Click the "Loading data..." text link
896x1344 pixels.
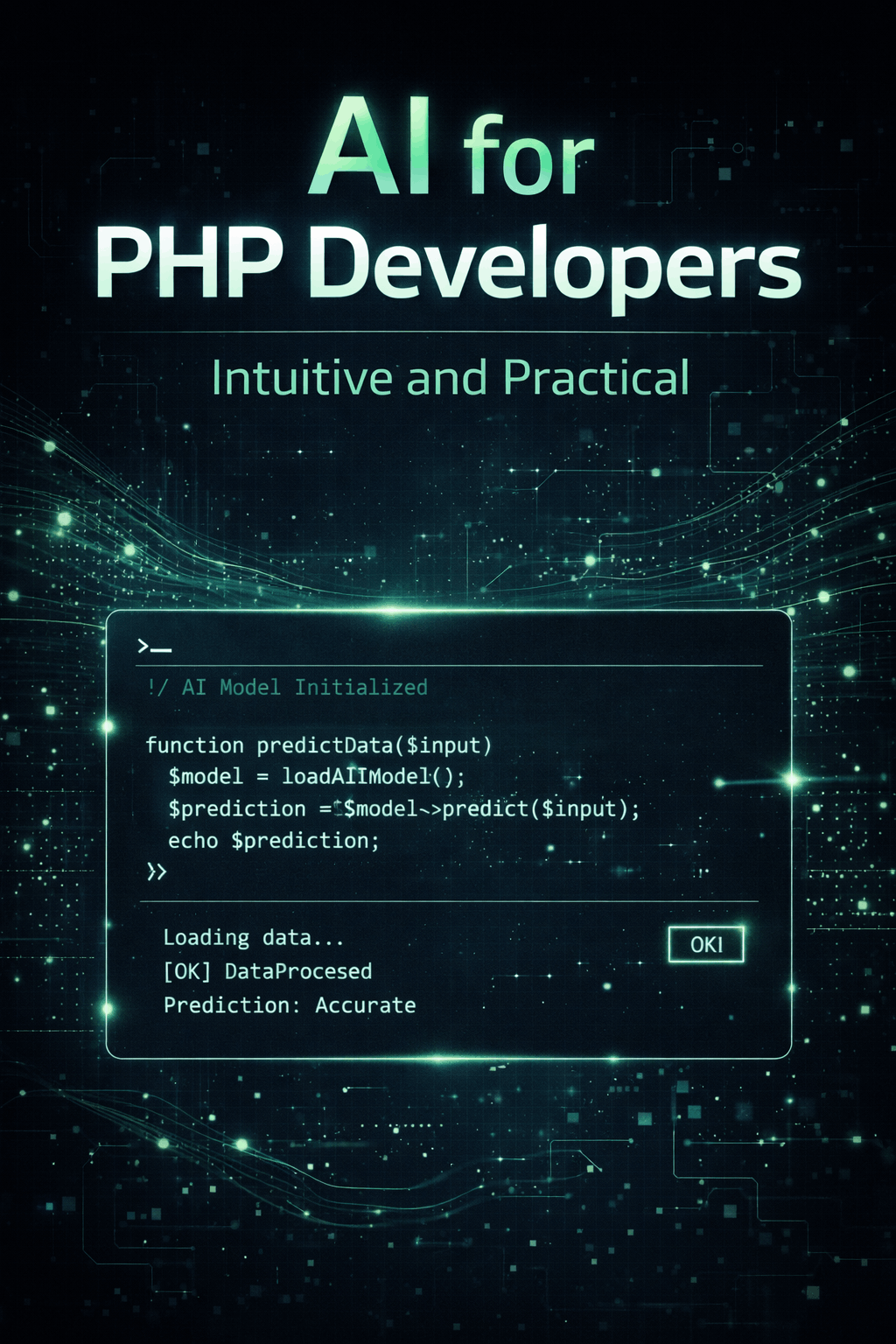pyautogui.click(x=252, y=937)
